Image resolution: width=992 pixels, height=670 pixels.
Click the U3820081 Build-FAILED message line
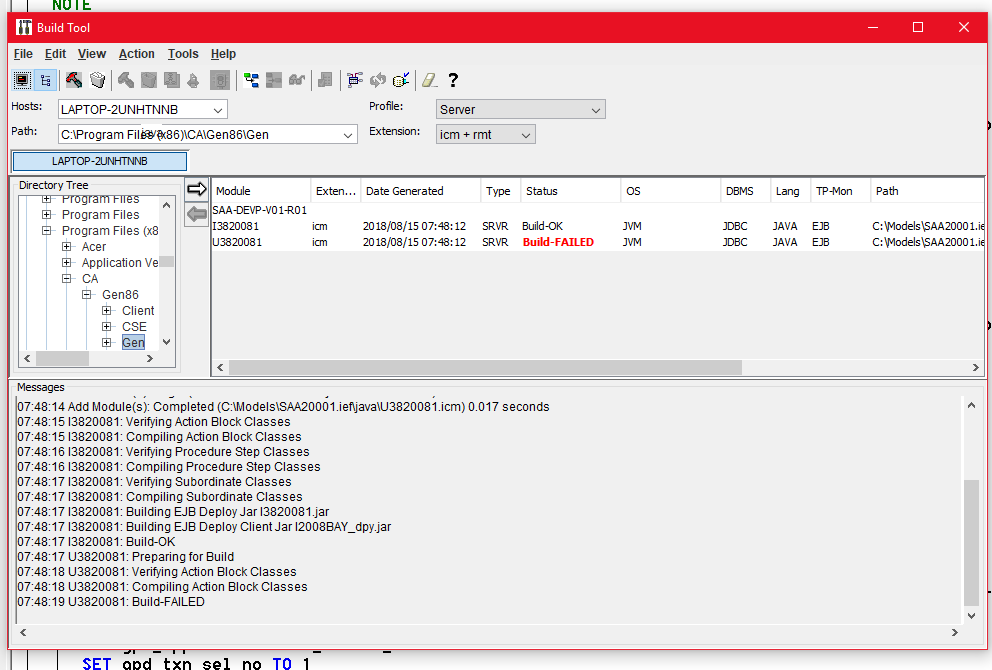click(x=111, y=602)
